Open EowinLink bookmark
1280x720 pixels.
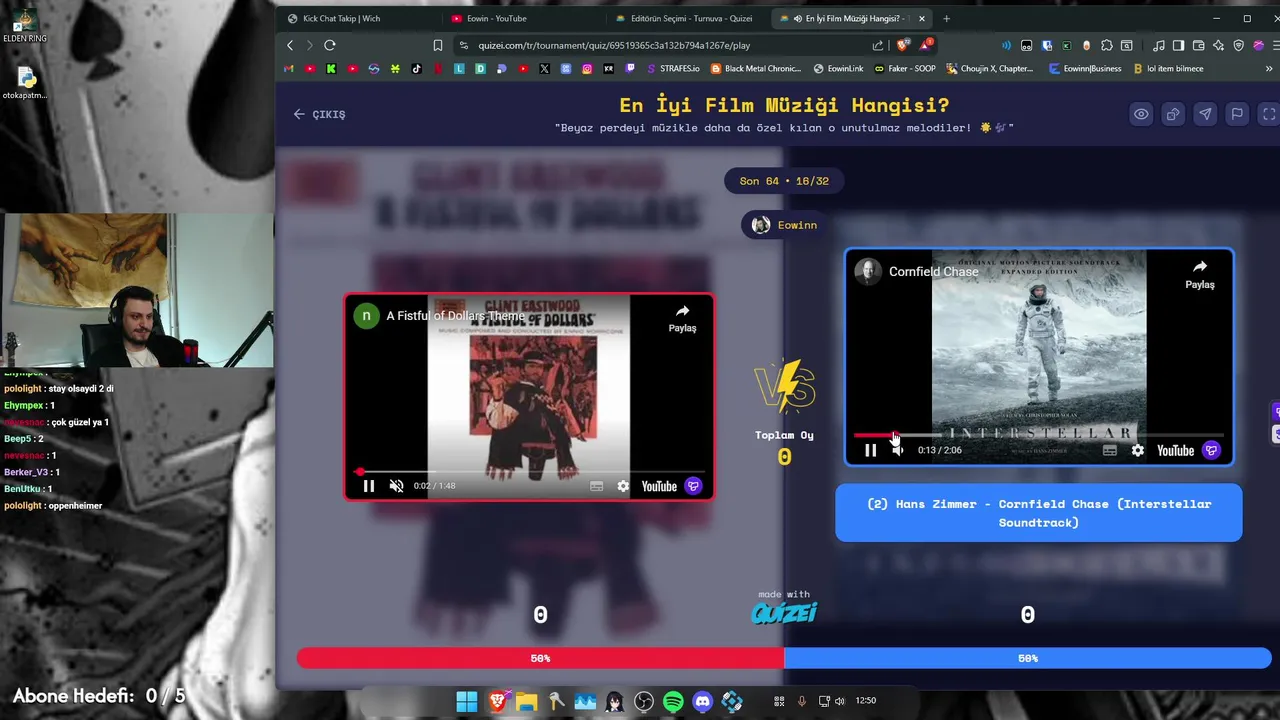[x=838, y=69]
